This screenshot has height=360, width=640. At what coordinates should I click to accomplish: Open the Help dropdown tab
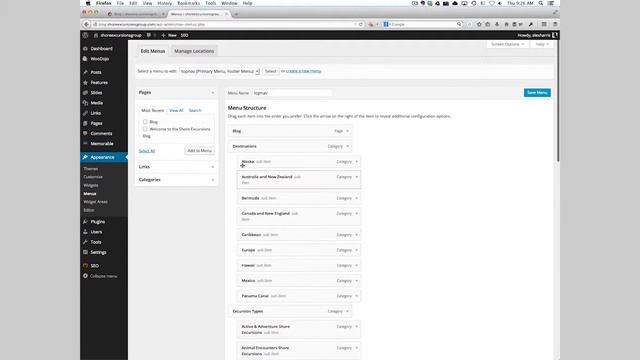(542, 44)
